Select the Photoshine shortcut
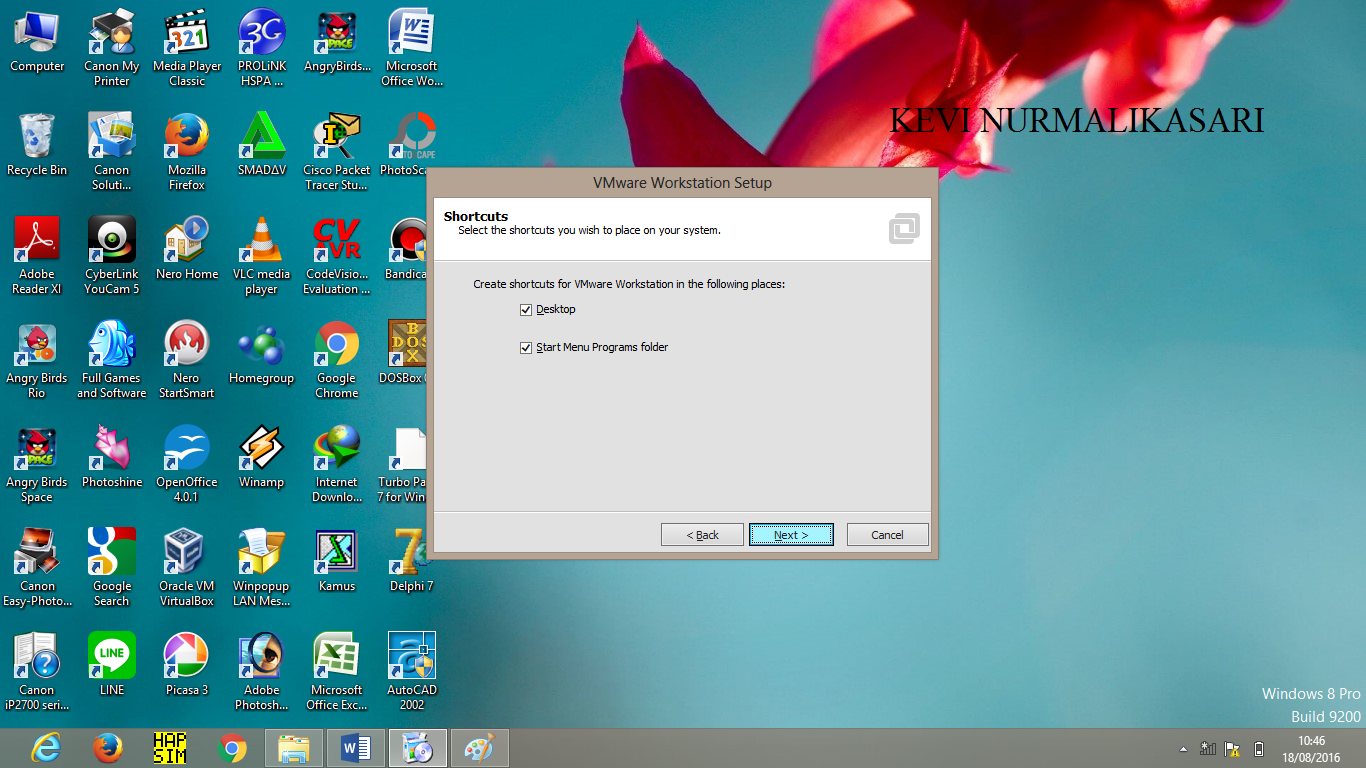Viewport: 1366px width, 768px height. [x=112, y=458]
